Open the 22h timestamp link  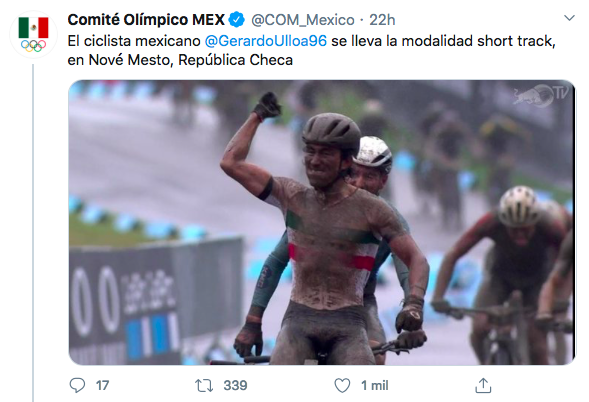click(382, 20)
